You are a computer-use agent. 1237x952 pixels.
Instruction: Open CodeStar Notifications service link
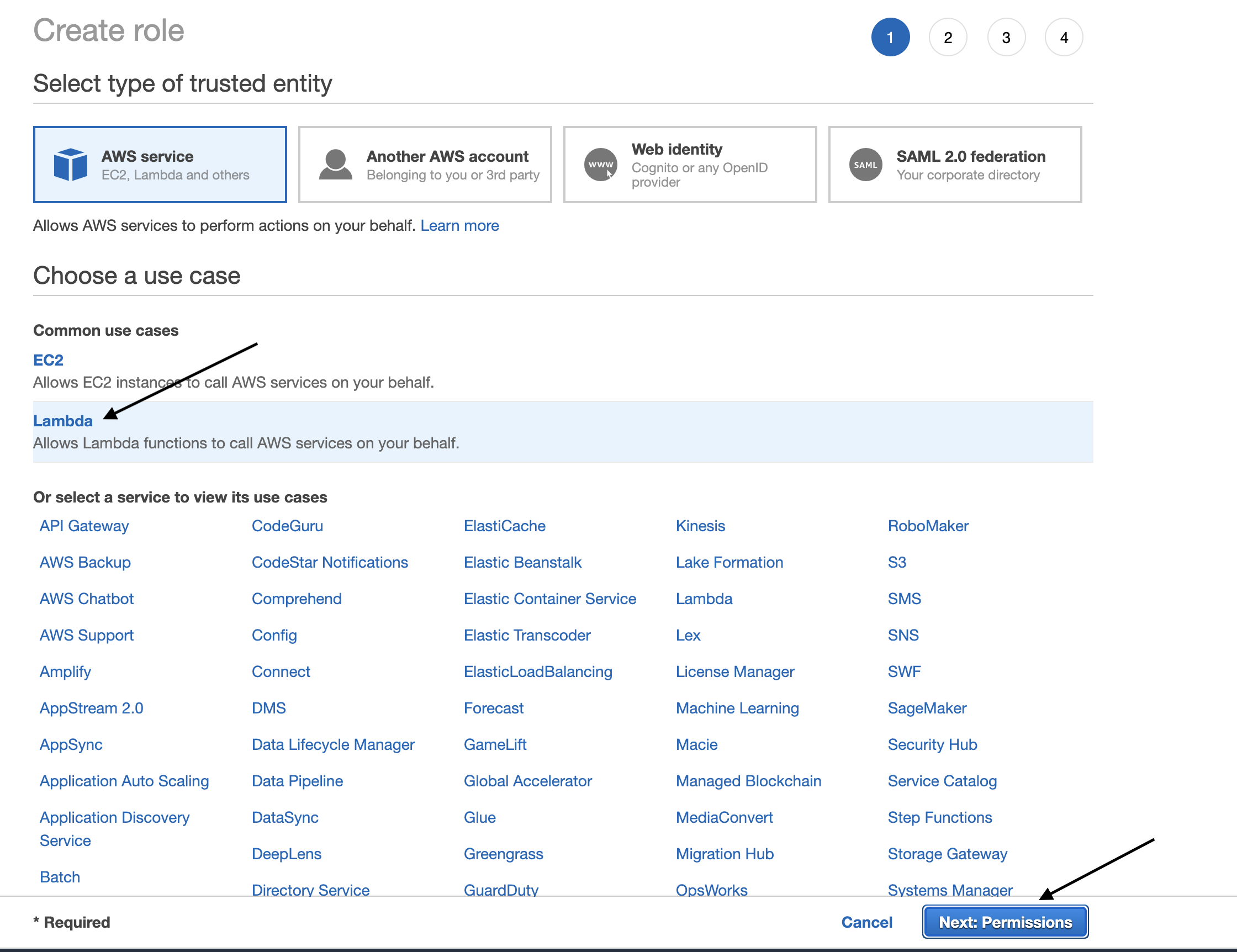[x=330, y=562]
